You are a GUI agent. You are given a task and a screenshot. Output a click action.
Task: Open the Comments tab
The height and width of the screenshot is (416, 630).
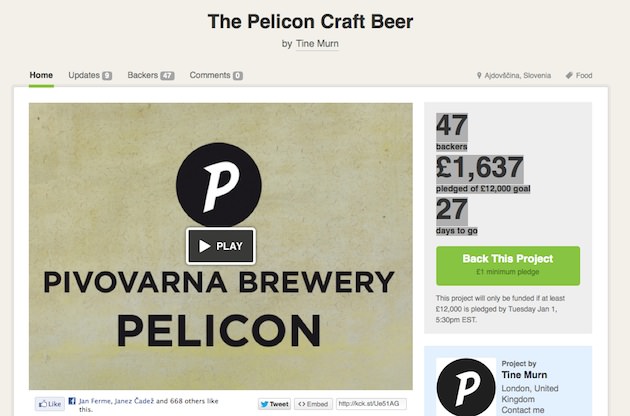pos(215,75)
